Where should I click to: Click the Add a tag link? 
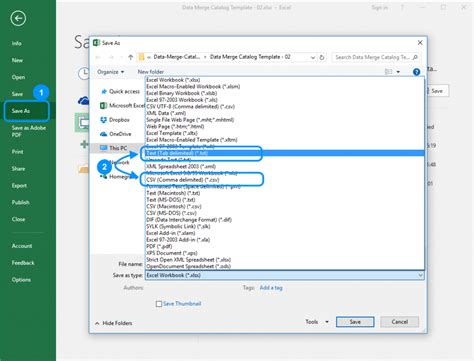click(x=271, y=288)
